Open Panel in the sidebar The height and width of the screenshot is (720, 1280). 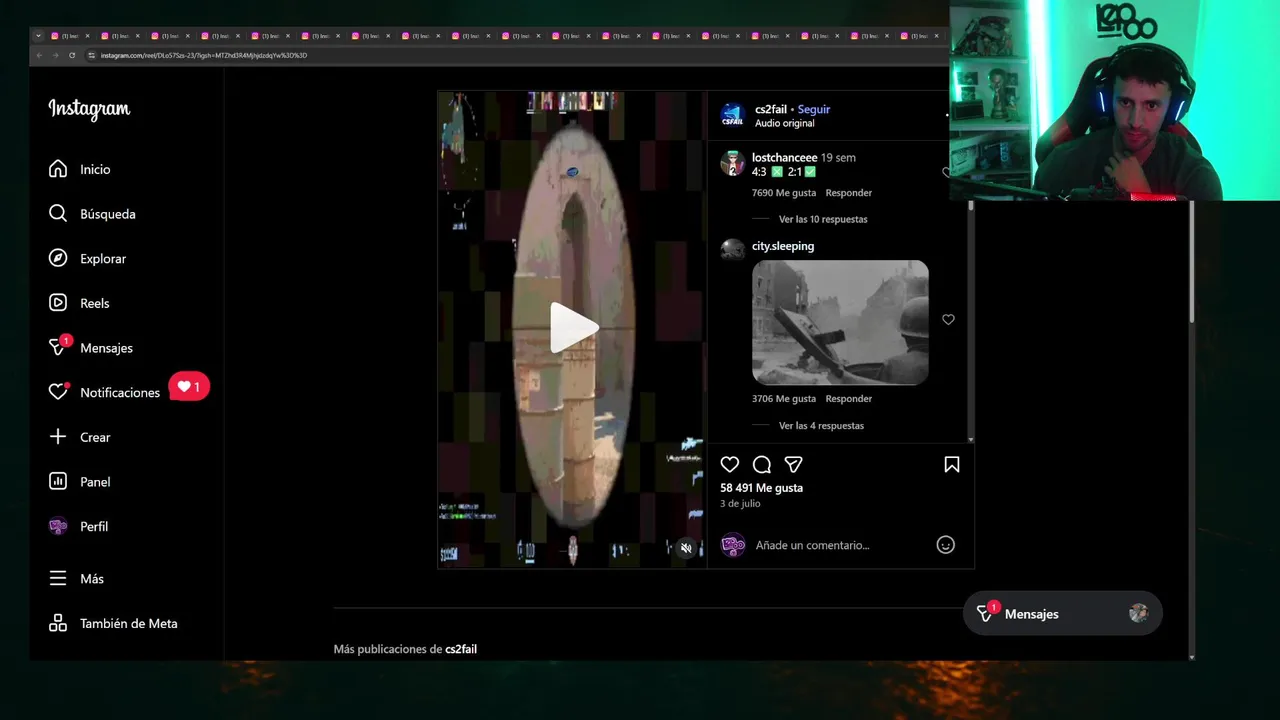click(x=80, y=482)
